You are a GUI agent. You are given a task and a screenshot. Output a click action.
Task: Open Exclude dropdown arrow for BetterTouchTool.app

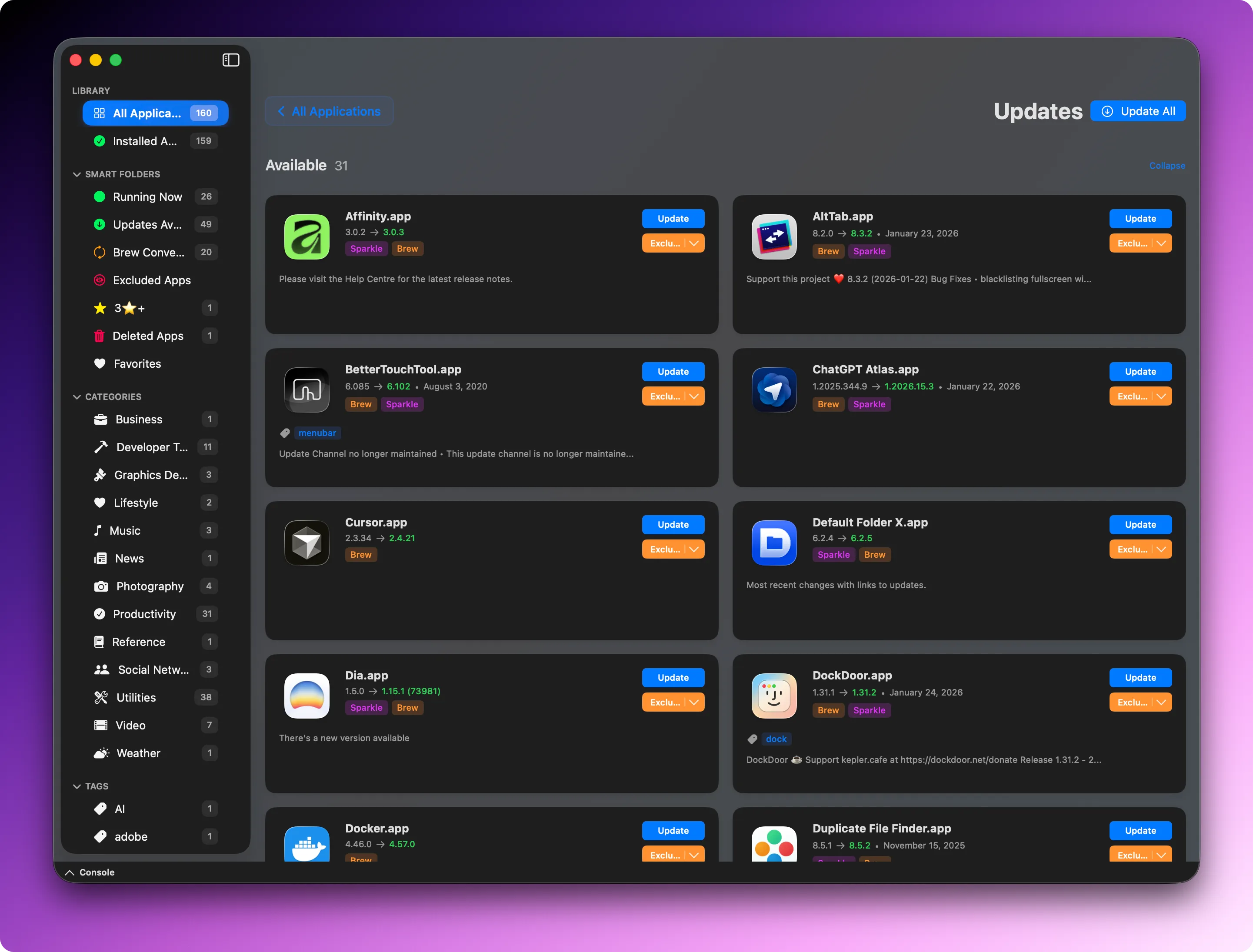693,396
